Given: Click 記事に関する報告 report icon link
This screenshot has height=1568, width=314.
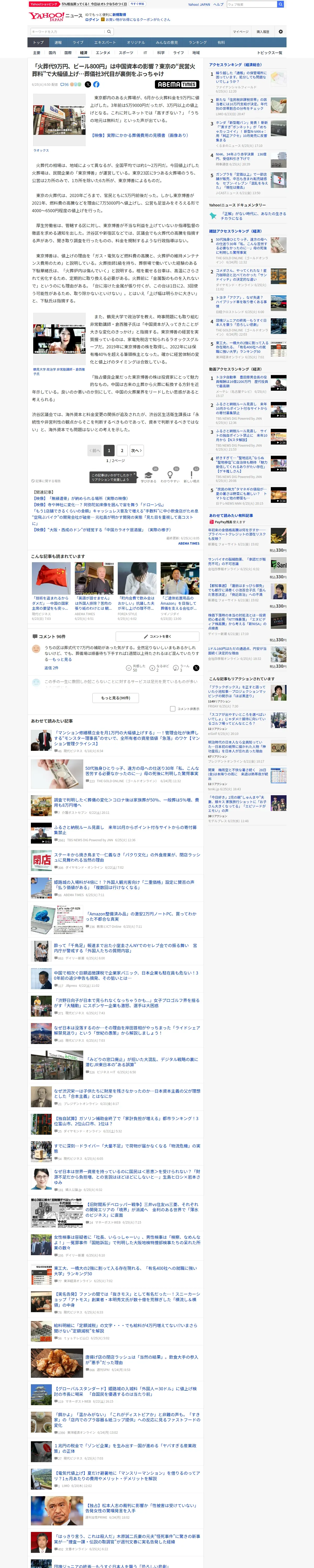Looking at the screenshot, I should point(46,481).
